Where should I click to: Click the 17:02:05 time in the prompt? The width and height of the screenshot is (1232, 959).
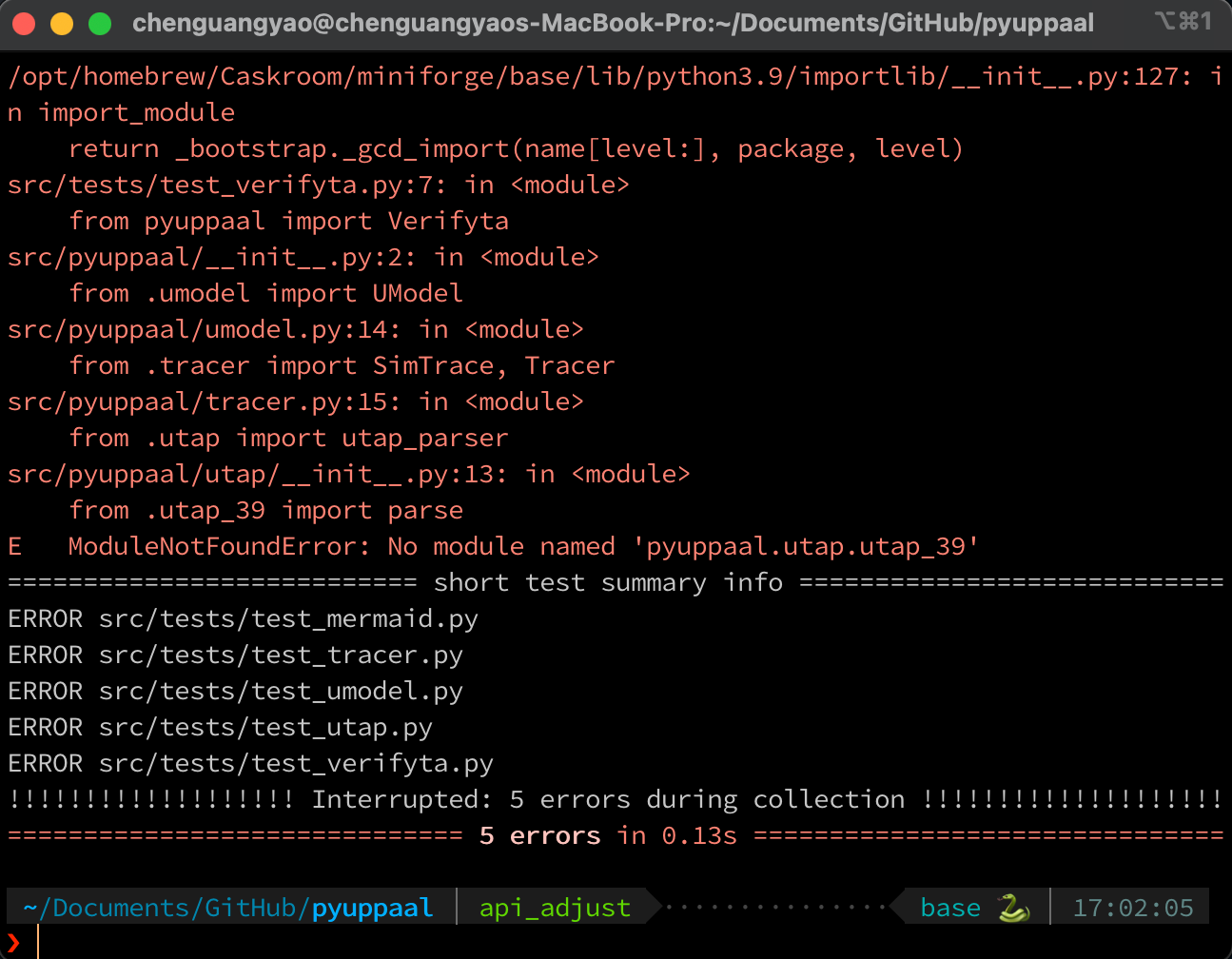coord(1133,908)
